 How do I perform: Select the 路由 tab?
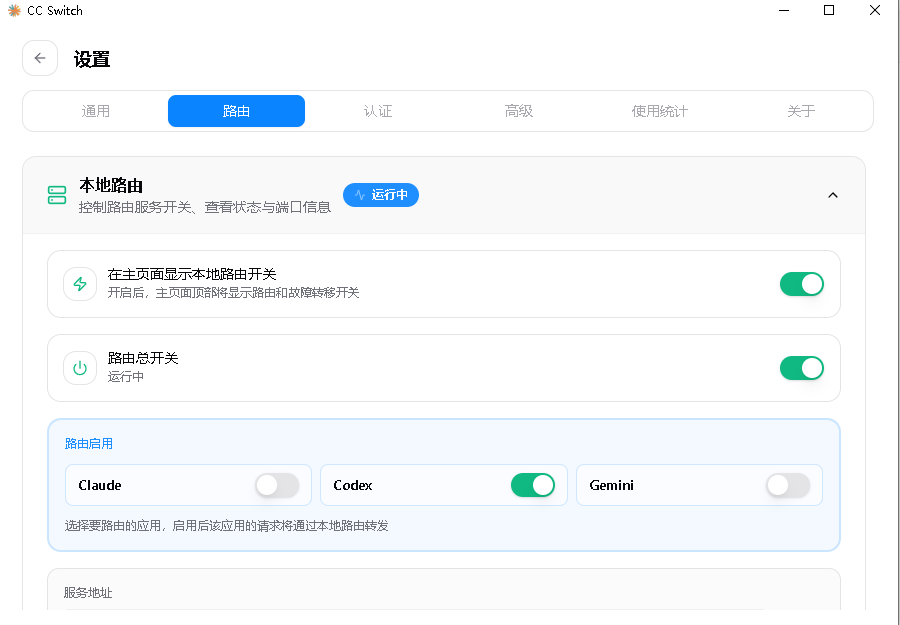pos(236,111)
